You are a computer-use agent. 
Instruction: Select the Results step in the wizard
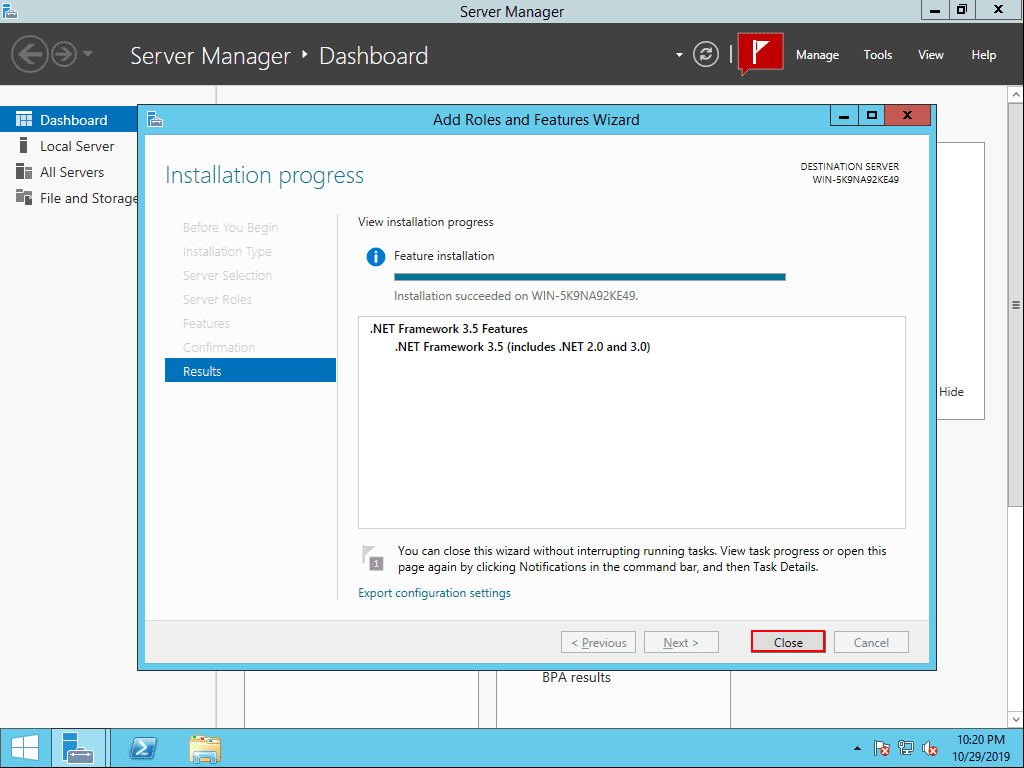(250, 370)
